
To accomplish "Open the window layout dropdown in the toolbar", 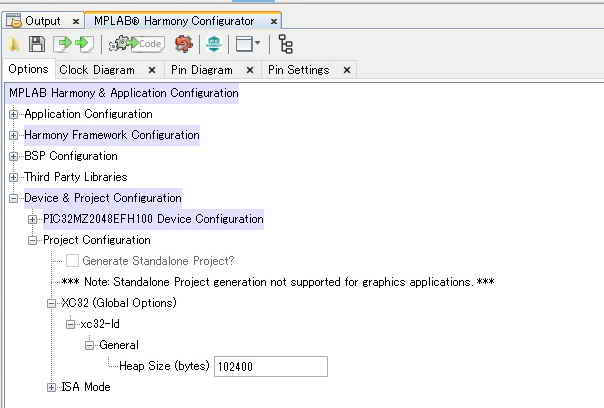I will pyautogui.click(x=248, y=44).
